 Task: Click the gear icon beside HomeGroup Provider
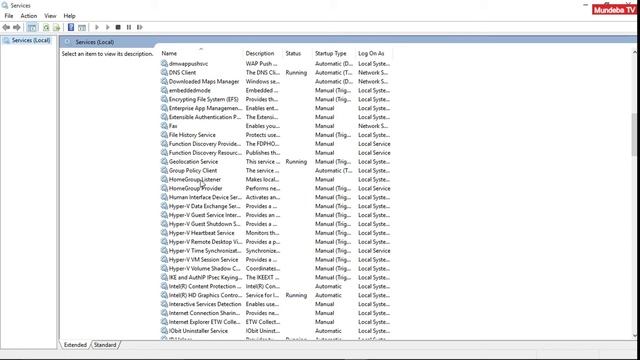tap(164, 188)
